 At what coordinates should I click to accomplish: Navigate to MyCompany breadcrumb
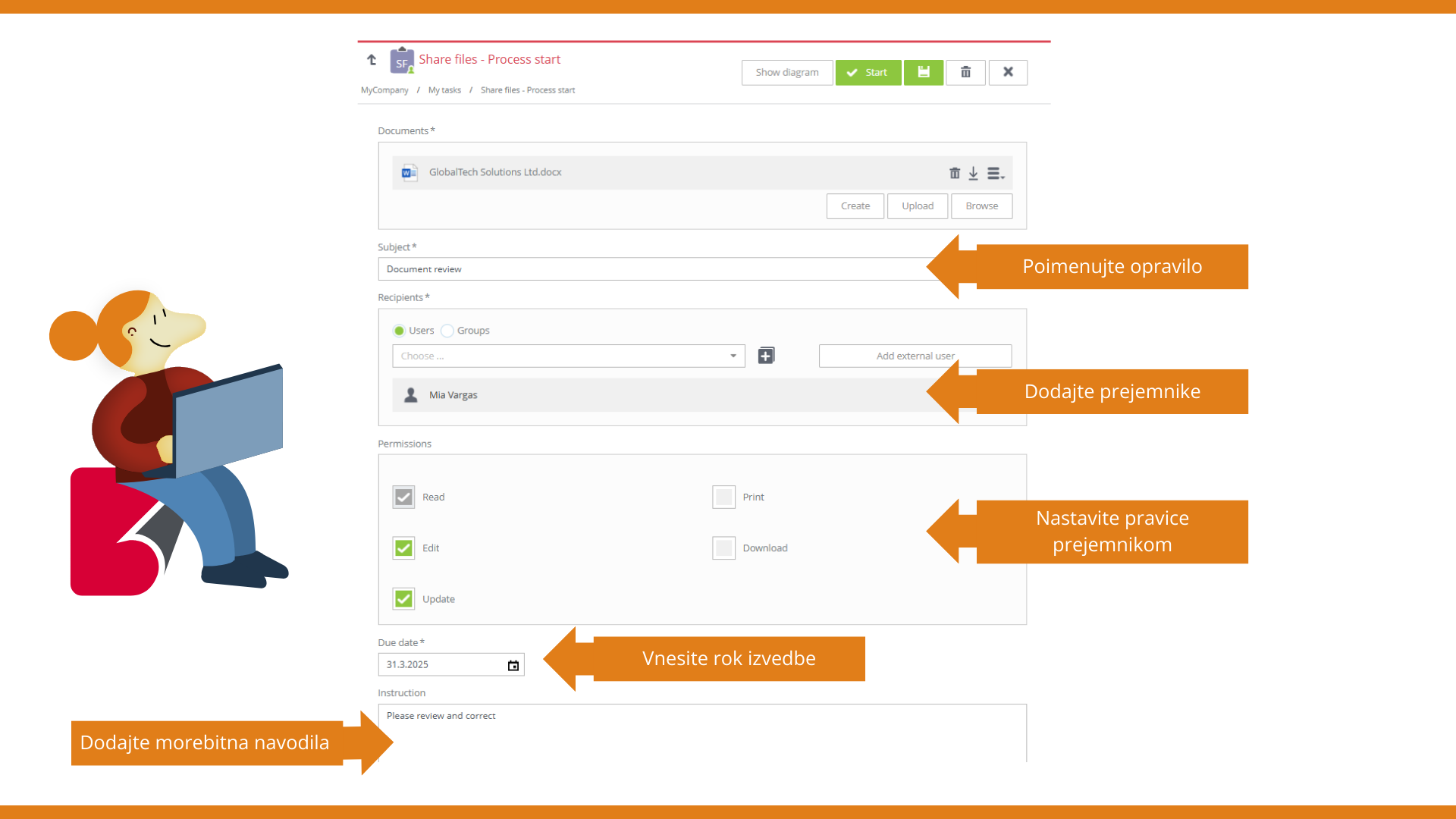coord(384,90)
